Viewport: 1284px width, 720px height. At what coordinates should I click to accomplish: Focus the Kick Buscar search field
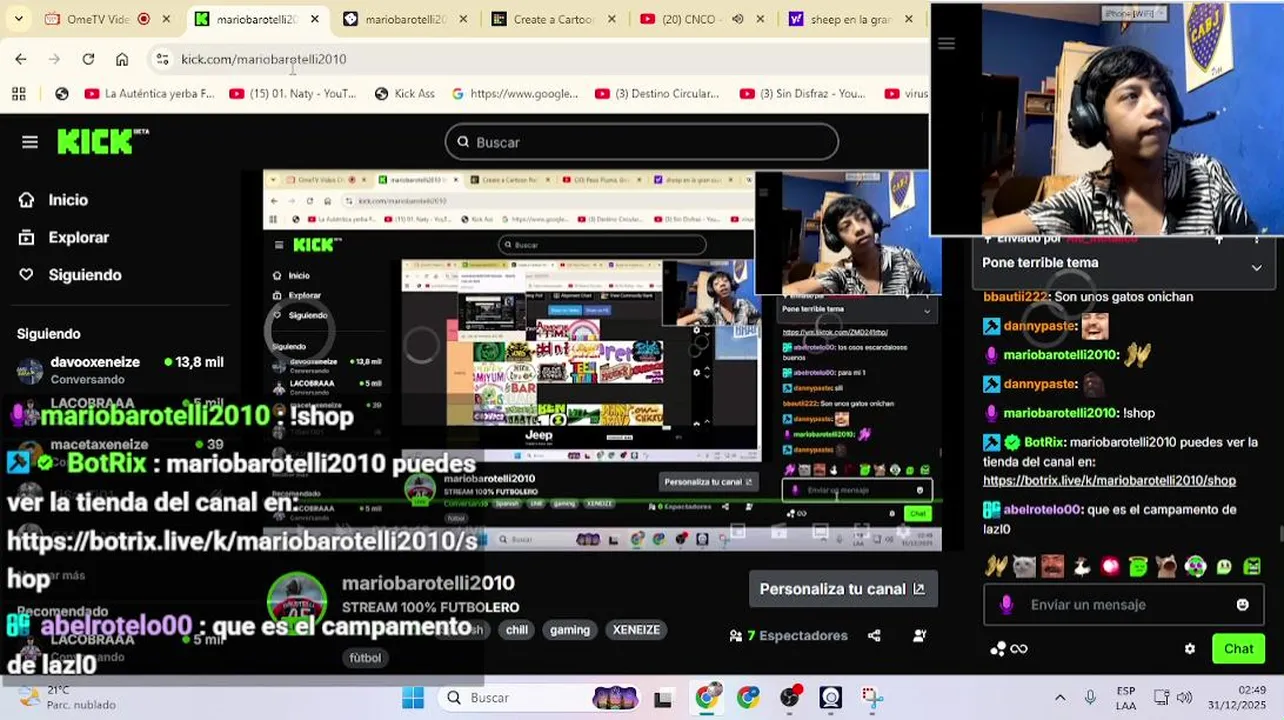tap(642, 142)
